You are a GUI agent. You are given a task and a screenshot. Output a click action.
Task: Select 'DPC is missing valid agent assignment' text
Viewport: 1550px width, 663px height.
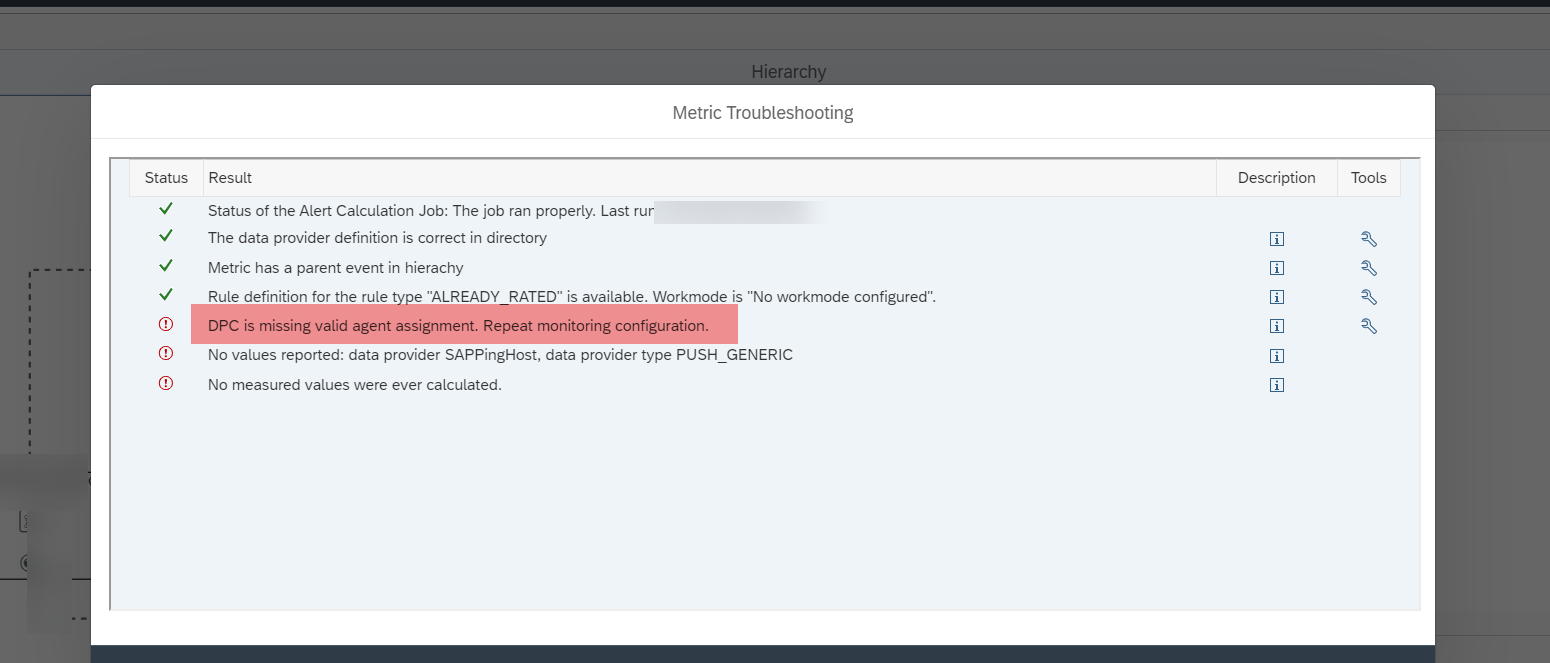(458, 326)
